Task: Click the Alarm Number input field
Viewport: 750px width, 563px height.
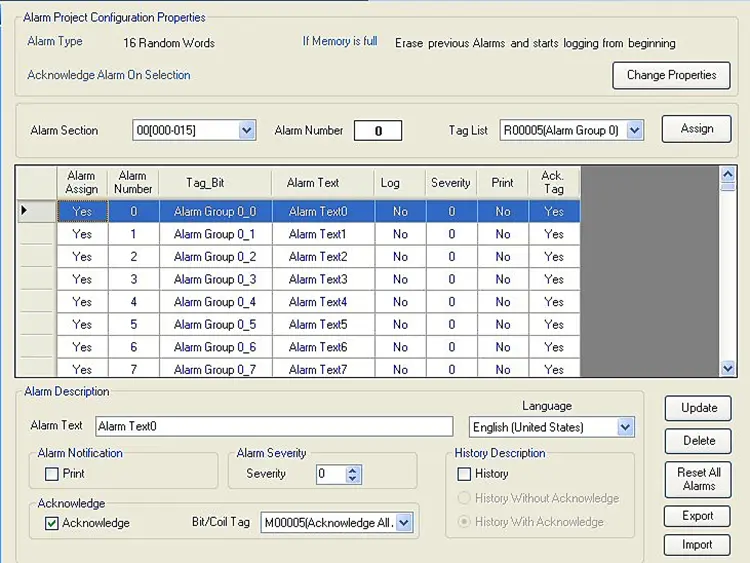Action: pyautogui.click(x=378, y=131)
